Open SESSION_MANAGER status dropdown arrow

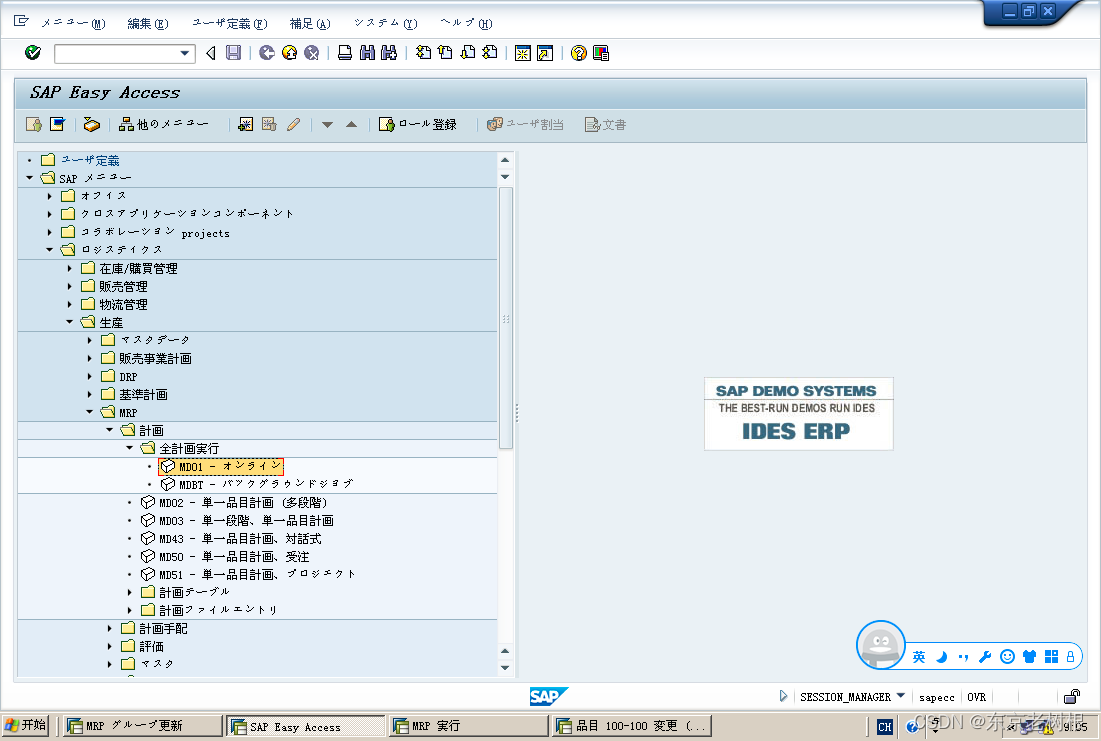click(x=901, y=696)
